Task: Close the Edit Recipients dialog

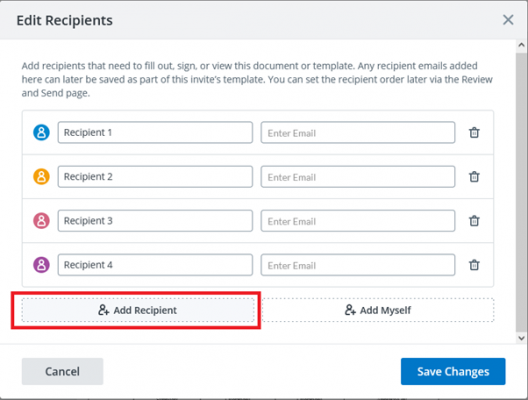Action: [x=508, y=20]
